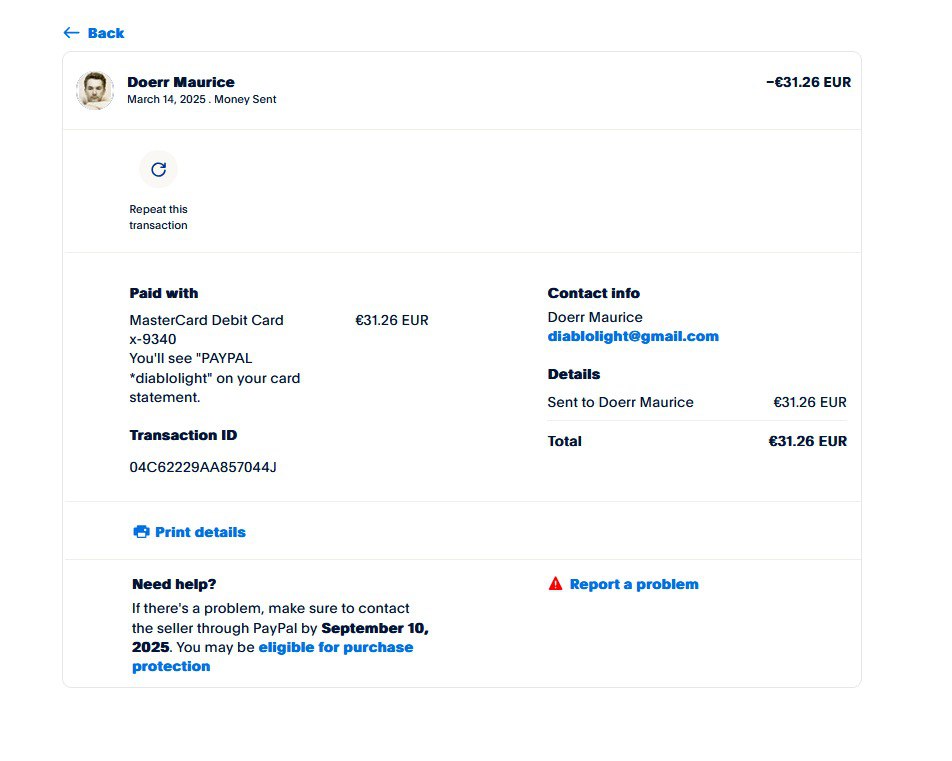Click the bold Doerr Maurice header name

point(181,82)
